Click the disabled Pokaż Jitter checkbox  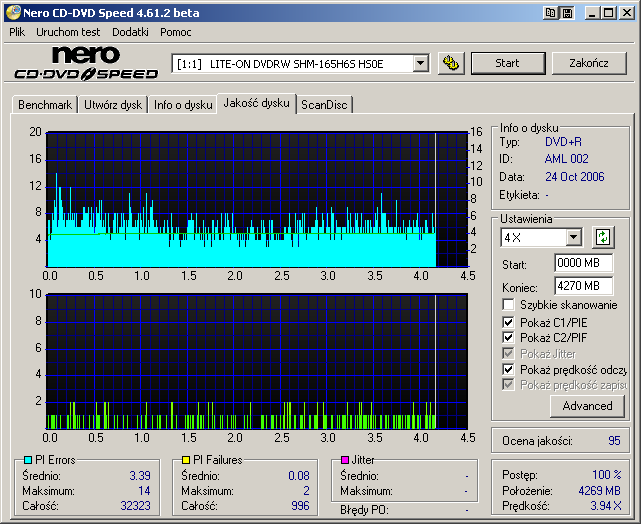tap(508, 354)
